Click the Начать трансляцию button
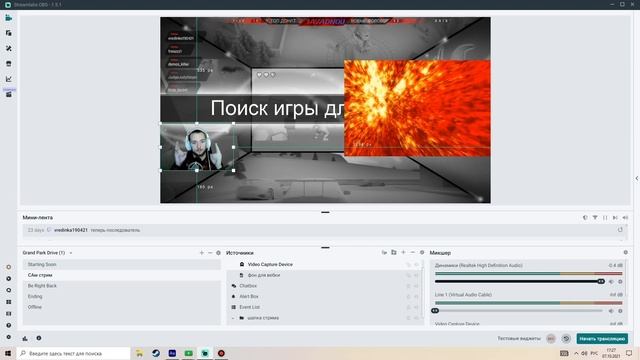Screen dimensions: 640x360 click(x=602, y=339)
